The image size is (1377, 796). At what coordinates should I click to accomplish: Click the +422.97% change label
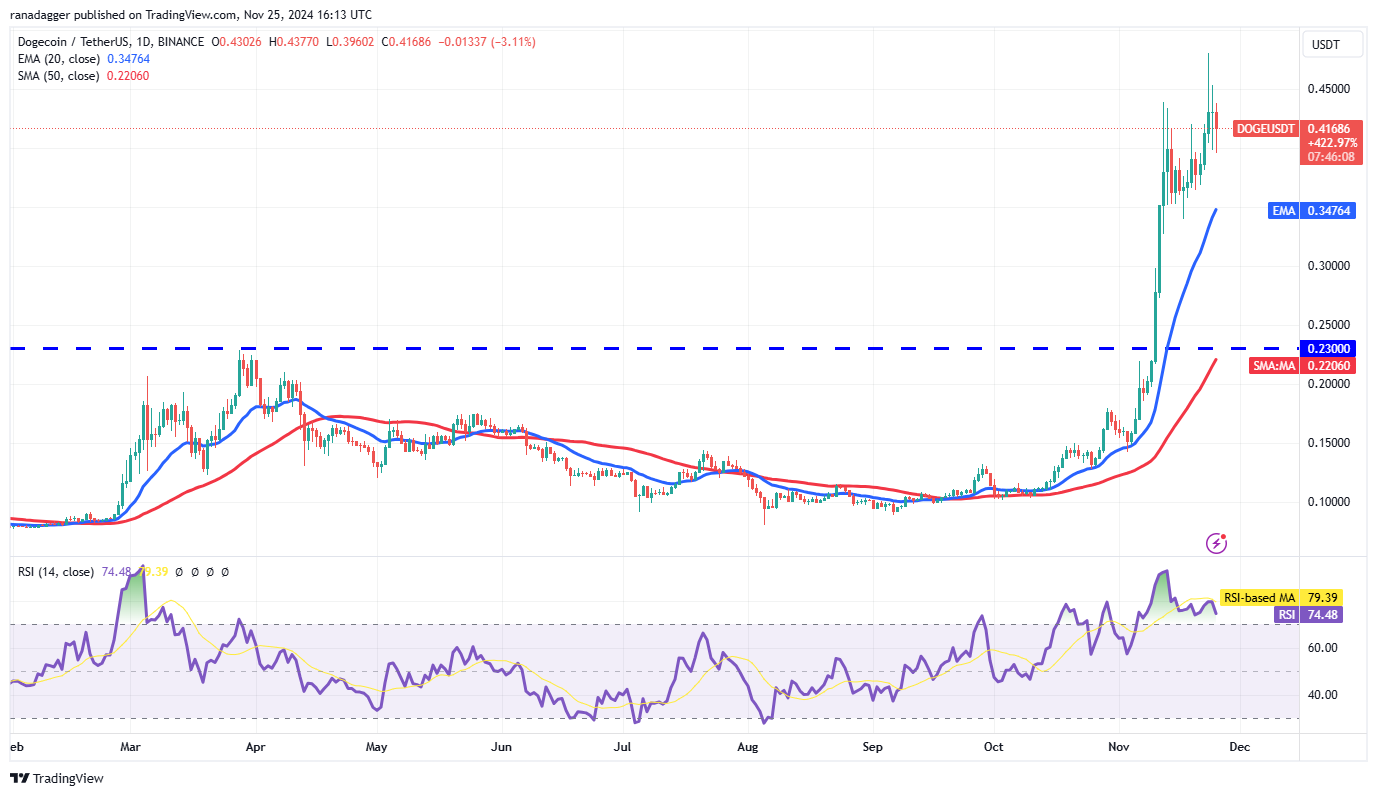point(1331,143)
